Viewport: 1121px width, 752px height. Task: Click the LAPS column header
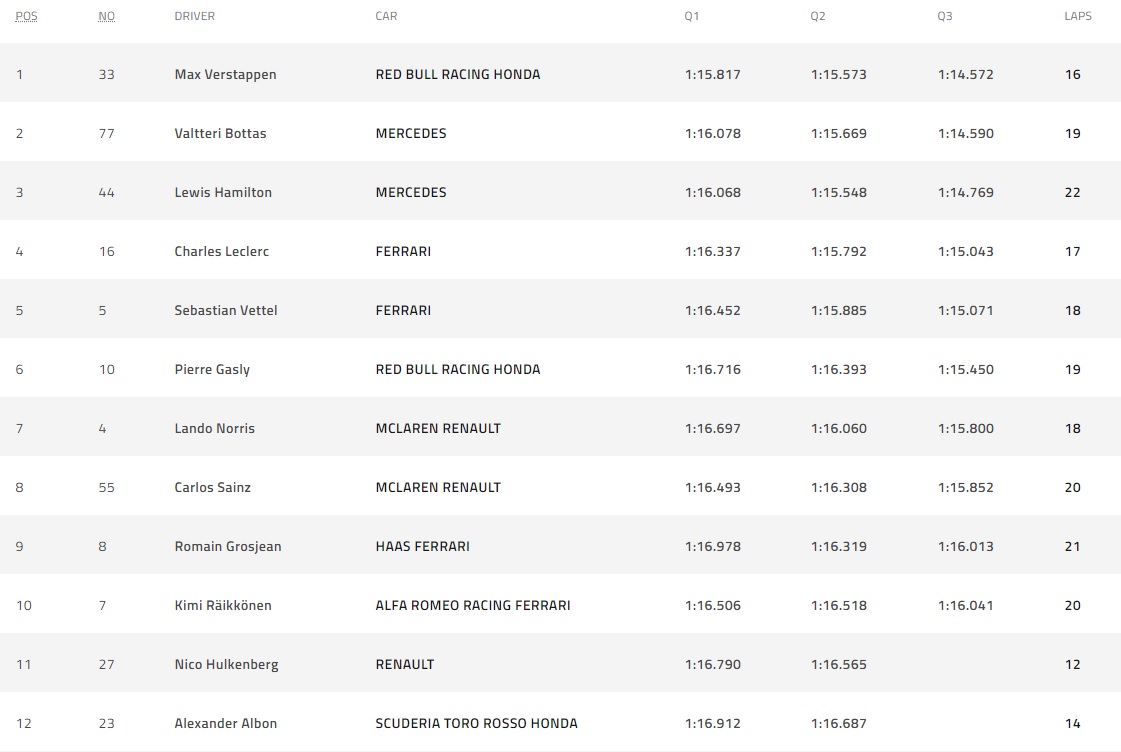[1078, 16]
